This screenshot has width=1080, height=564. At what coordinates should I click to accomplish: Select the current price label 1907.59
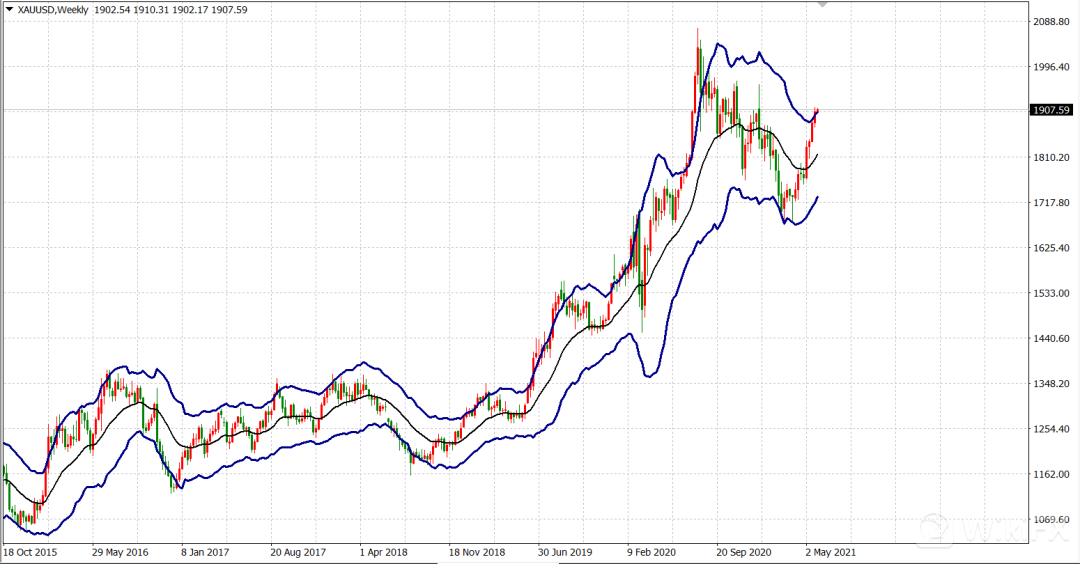(x=1050, y=110)
